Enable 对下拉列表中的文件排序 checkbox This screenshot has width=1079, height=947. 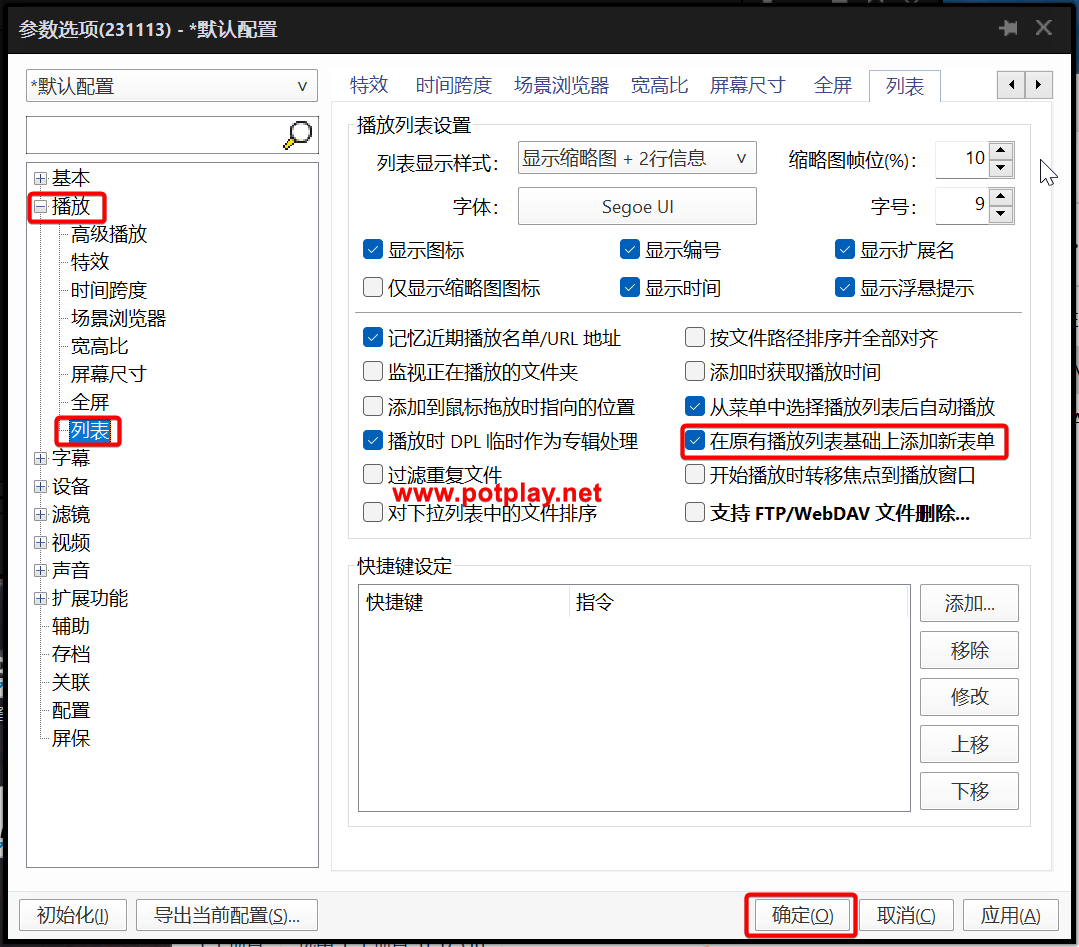pos(372,512)
